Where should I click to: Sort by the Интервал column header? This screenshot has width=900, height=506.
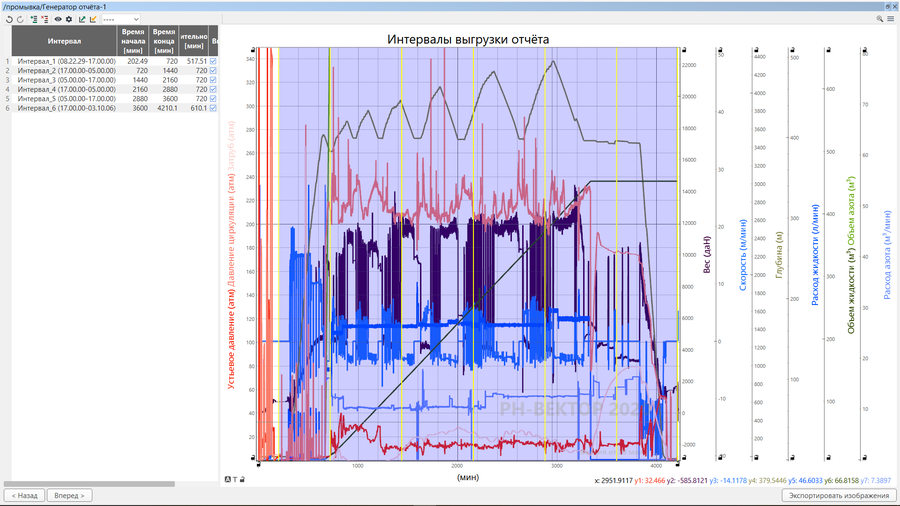coord(65,41)
